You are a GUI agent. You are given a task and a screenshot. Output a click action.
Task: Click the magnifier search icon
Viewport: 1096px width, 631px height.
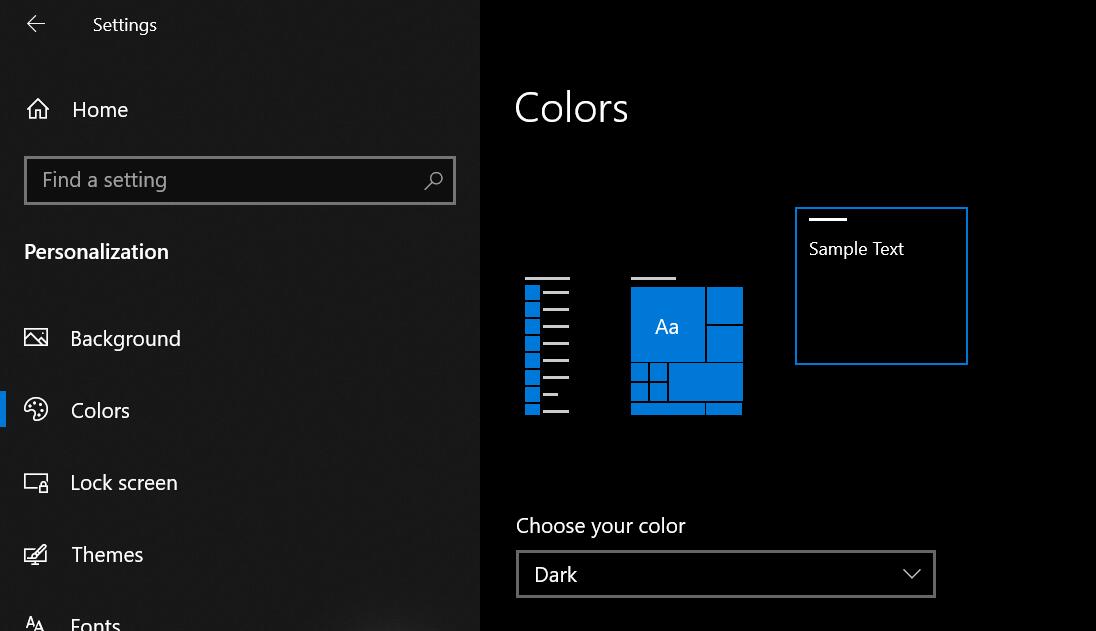click(x=433, y=181)
